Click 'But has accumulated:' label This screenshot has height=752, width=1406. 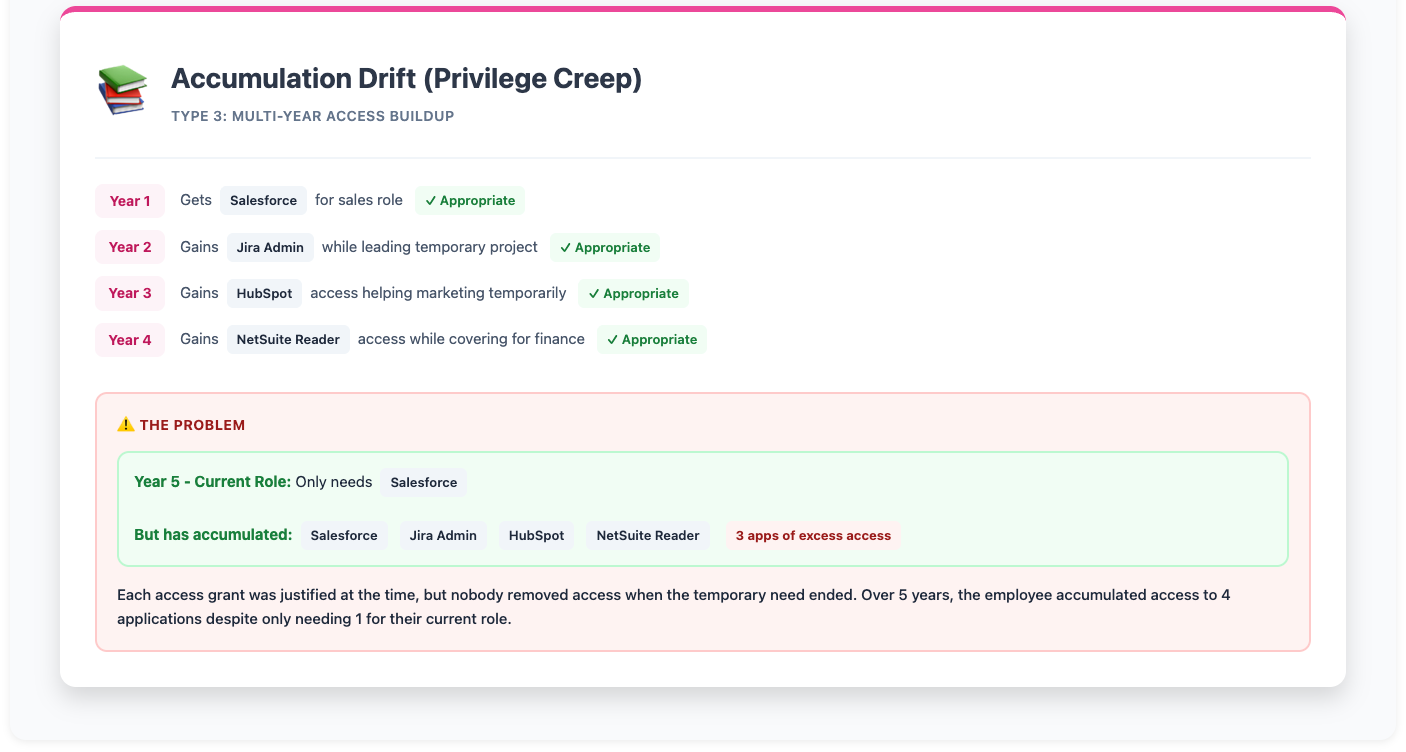coord(213,535)
